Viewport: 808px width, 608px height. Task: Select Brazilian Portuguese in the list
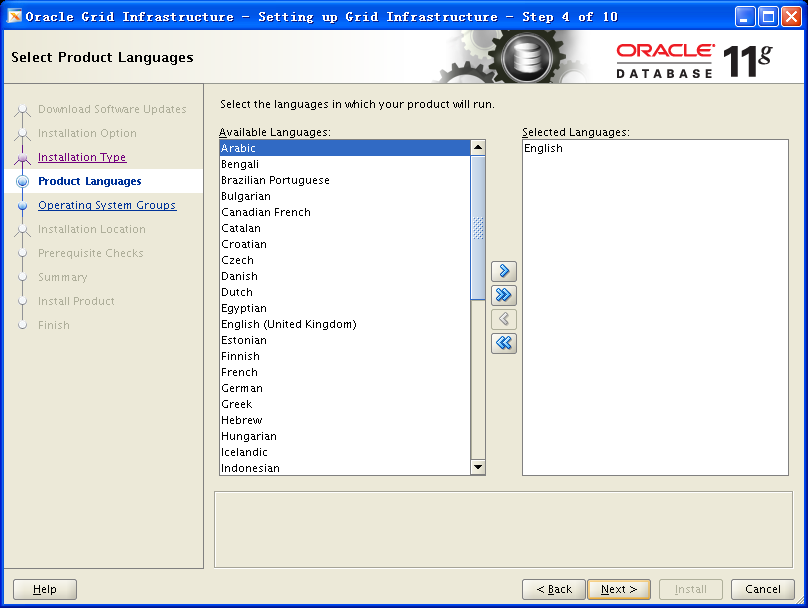pyautogui.click(x=345, y=180)
